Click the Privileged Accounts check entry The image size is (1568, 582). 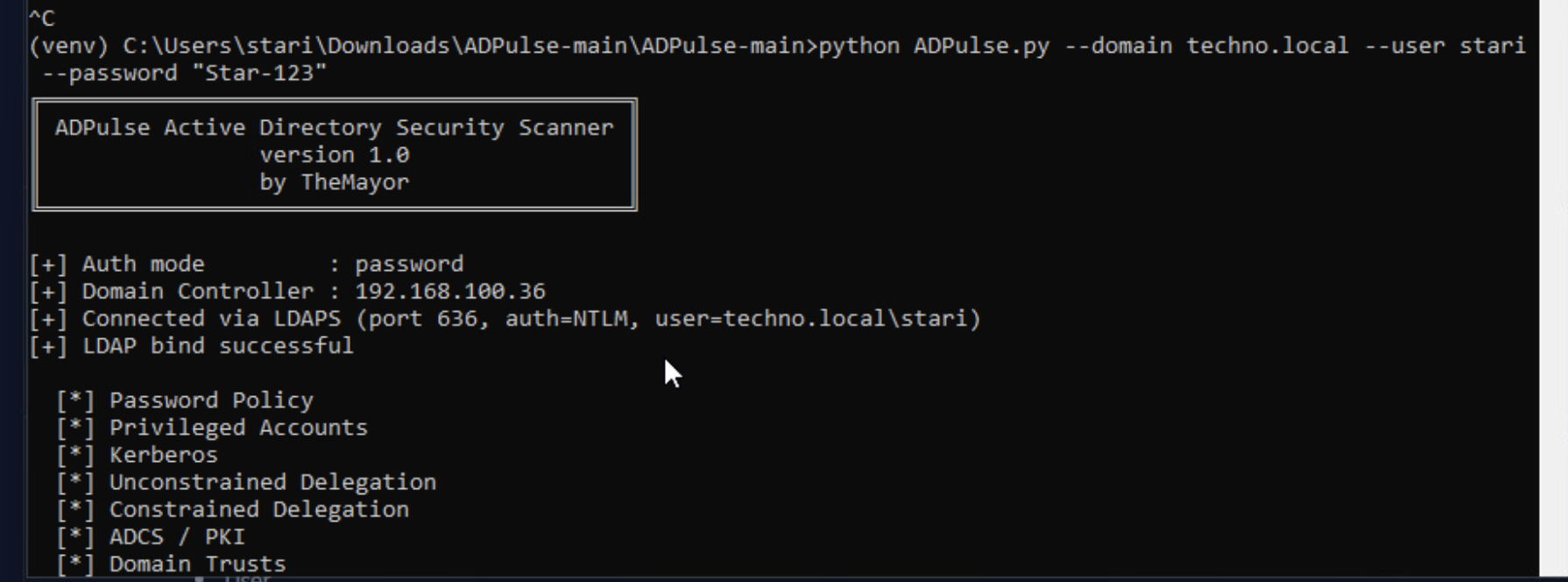pos(212,428)
